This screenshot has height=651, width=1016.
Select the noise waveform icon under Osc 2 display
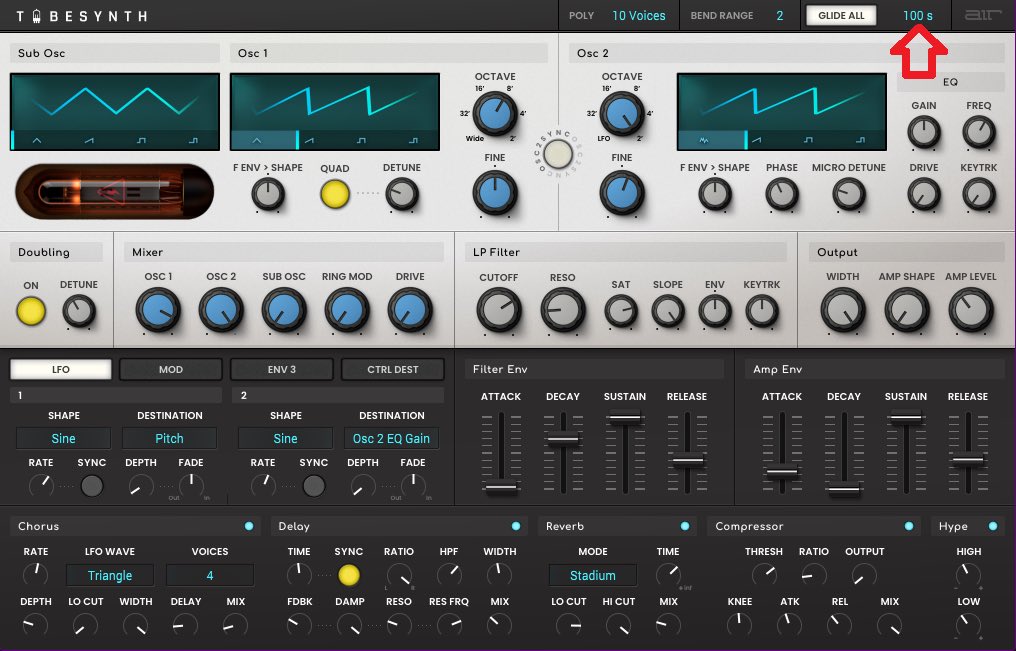704,140
